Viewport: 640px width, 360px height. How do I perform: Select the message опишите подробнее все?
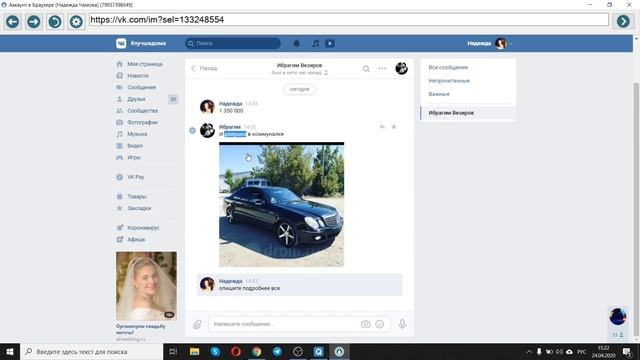pos(300,284)
